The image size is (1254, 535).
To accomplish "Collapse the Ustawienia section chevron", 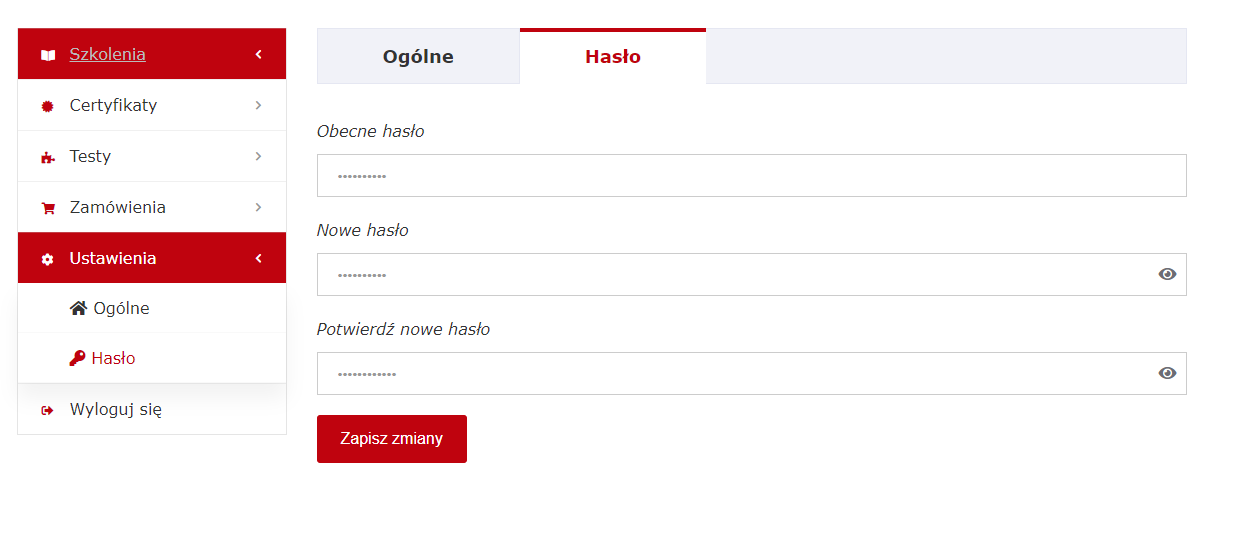I will click(258, 258).
